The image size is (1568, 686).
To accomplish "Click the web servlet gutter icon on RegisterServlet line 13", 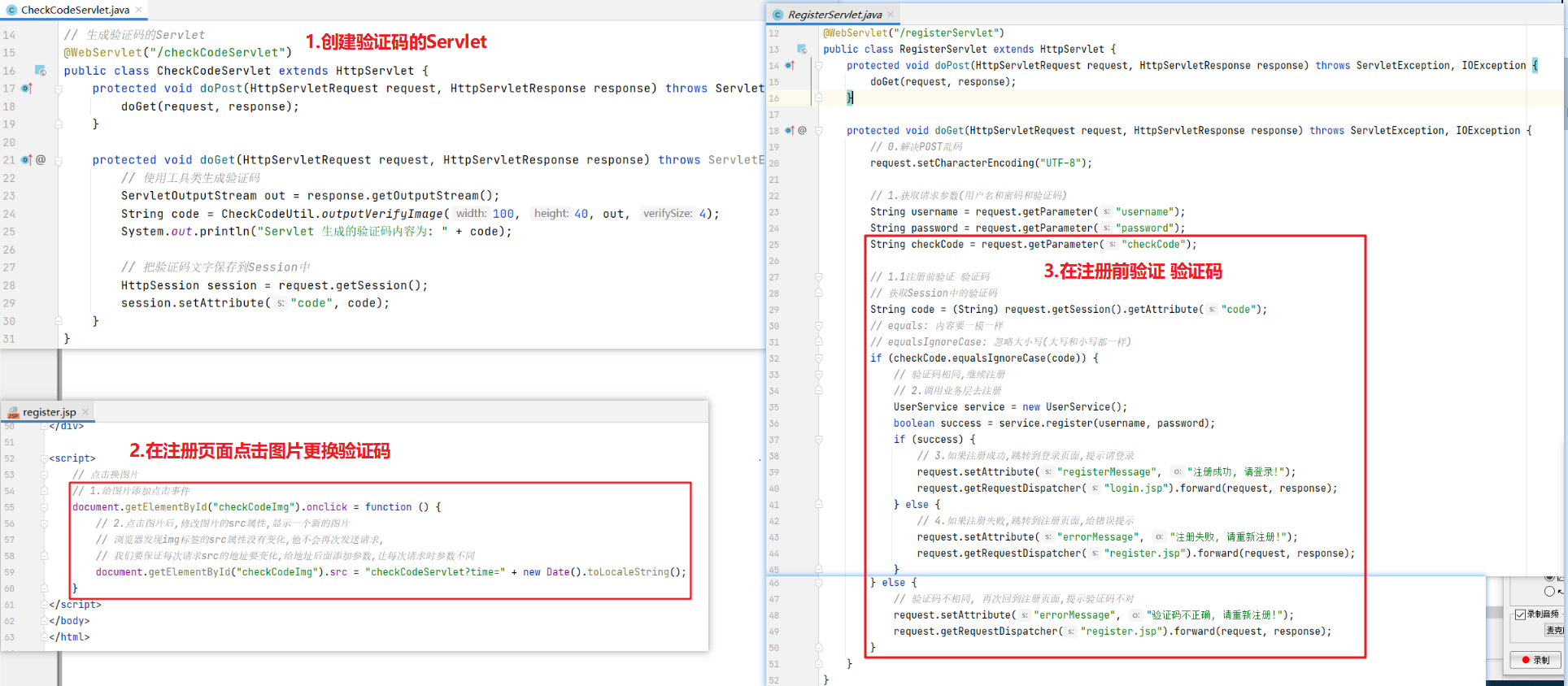I will (x=802, y=50).
